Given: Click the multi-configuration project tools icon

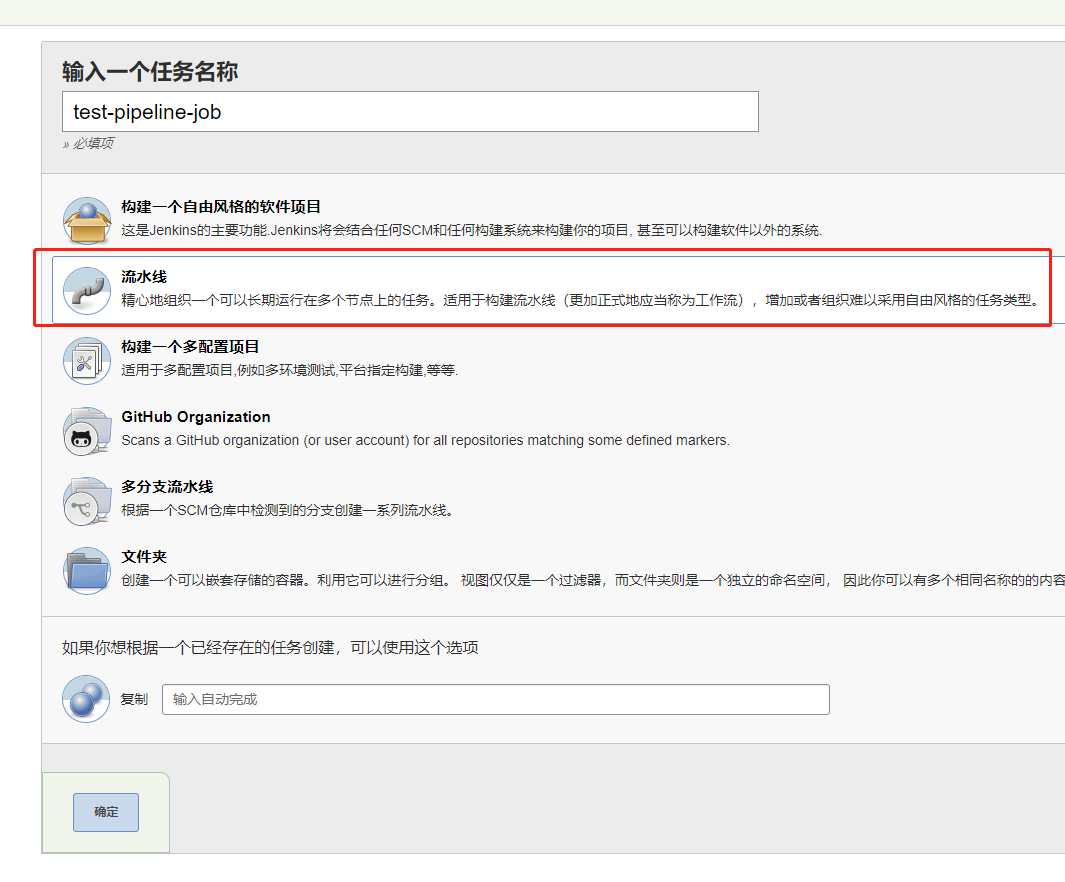Looking at the screenshot, I should [86, 360].
